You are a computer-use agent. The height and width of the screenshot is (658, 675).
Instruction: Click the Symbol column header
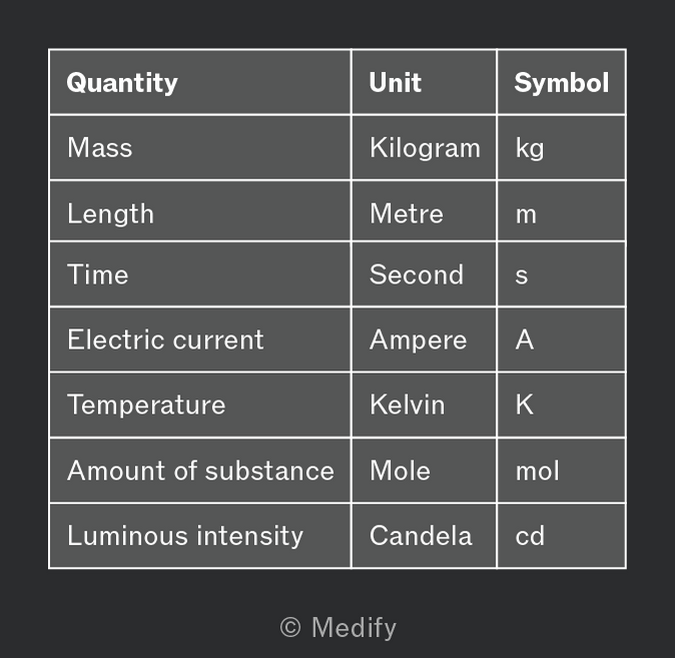point(561,82)
